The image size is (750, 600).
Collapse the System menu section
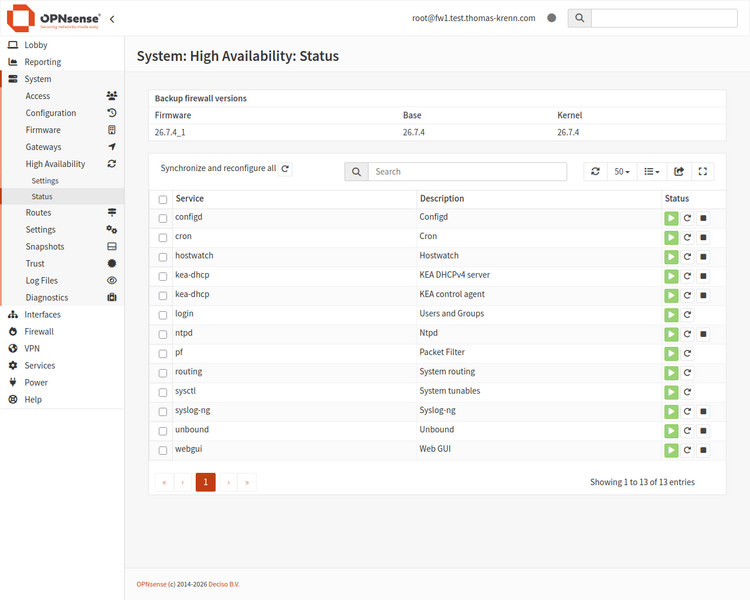pos(62,79)
